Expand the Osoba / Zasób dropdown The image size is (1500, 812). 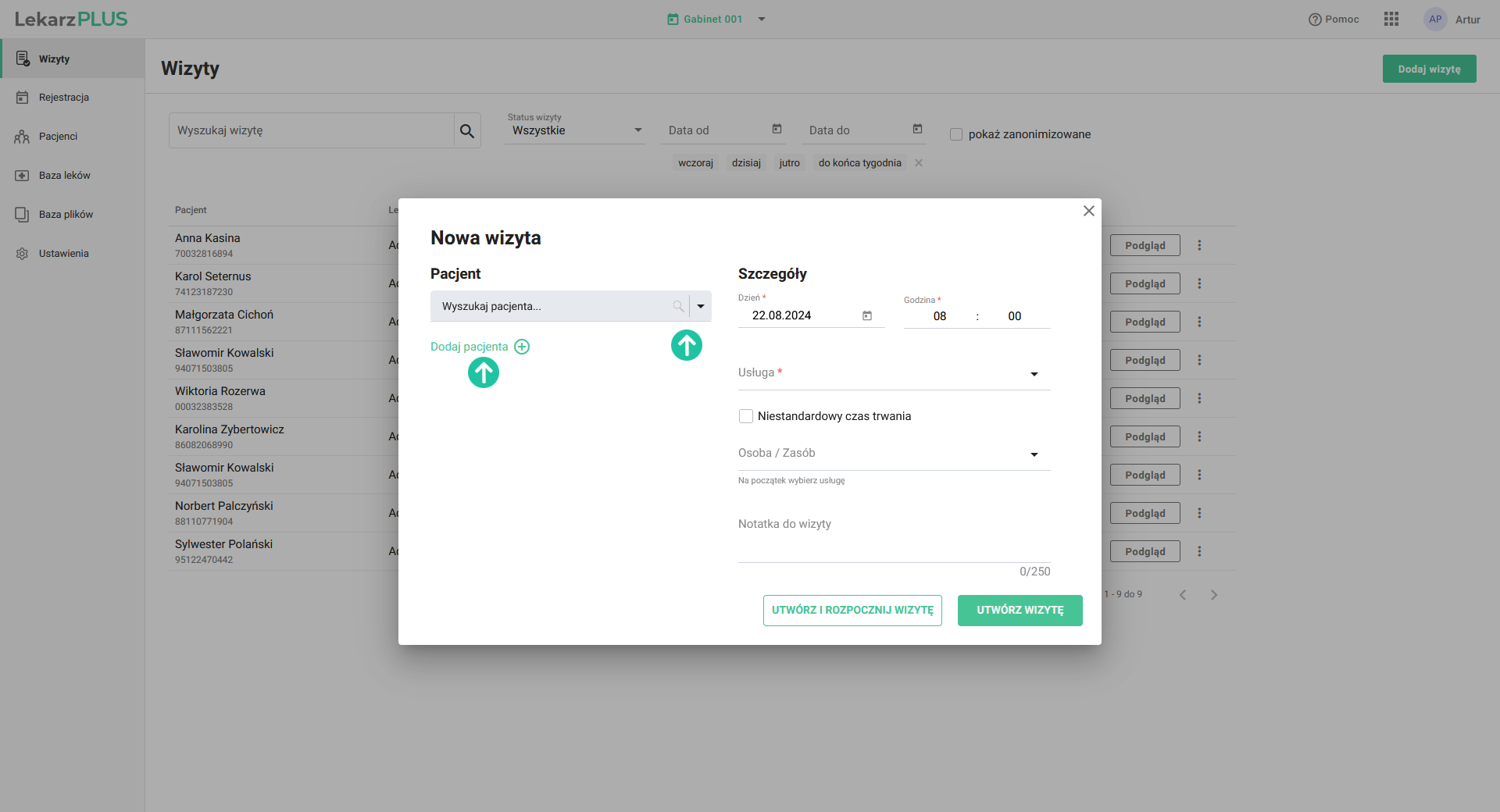coord(1034,454)
